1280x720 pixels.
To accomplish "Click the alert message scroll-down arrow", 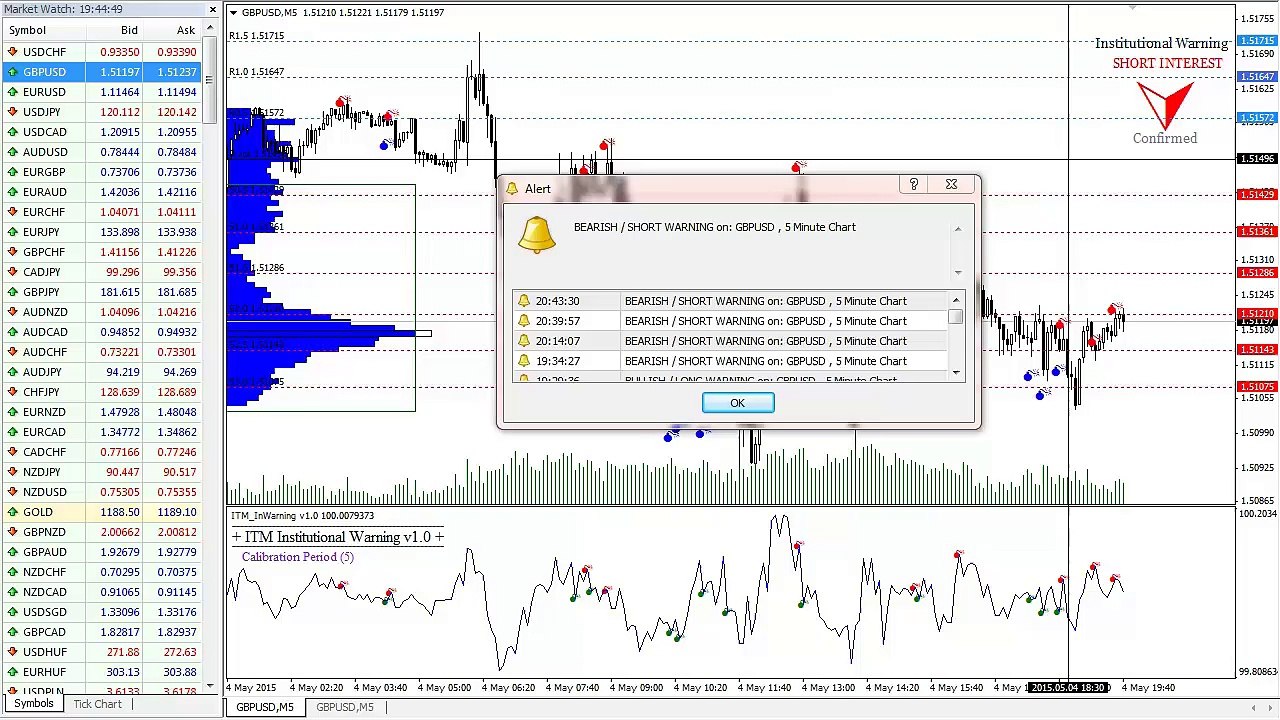I will coord(957,273).
